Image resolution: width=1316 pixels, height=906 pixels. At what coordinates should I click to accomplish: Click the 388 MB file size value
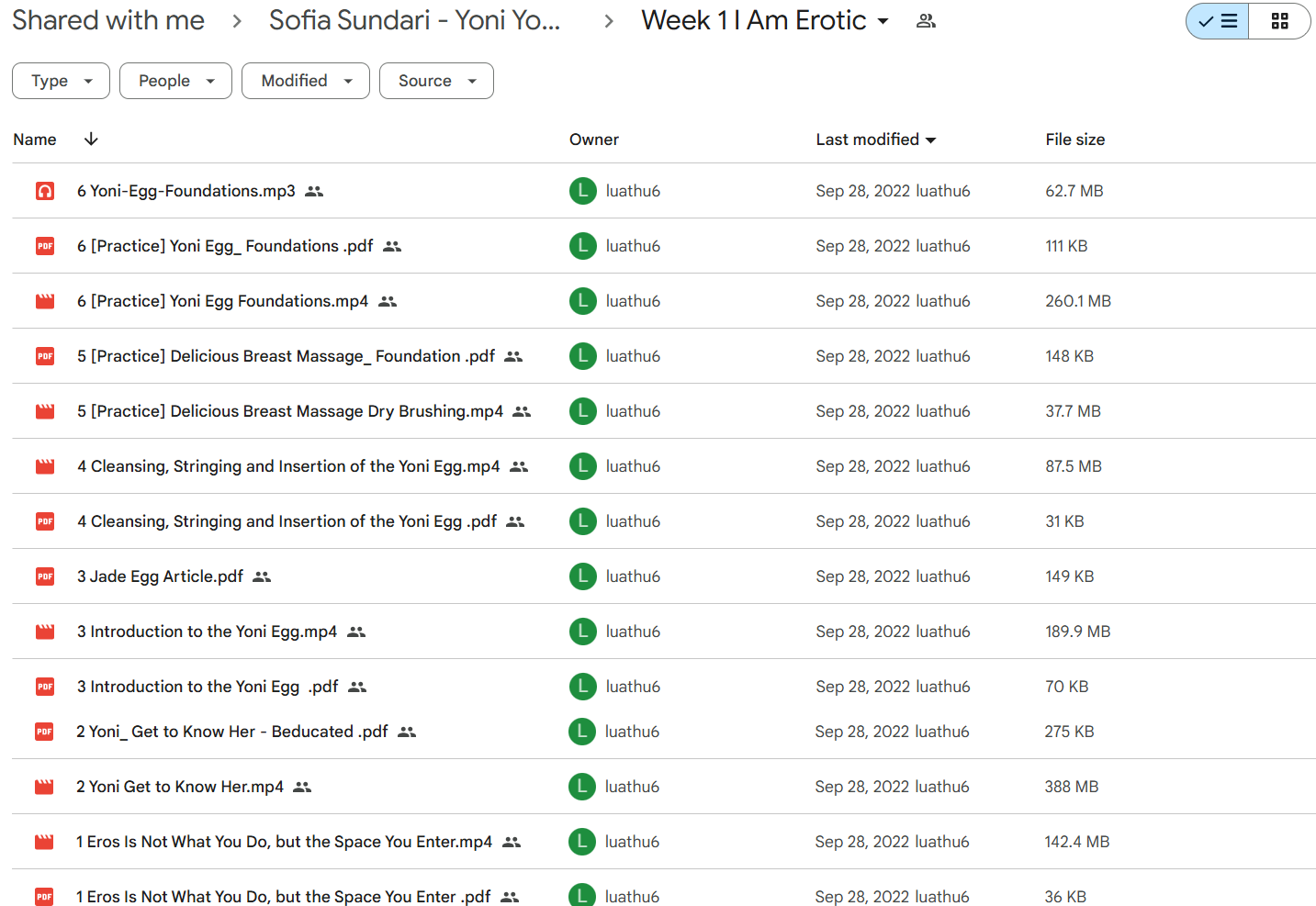pyautogui.click(x=1072, y=787)
